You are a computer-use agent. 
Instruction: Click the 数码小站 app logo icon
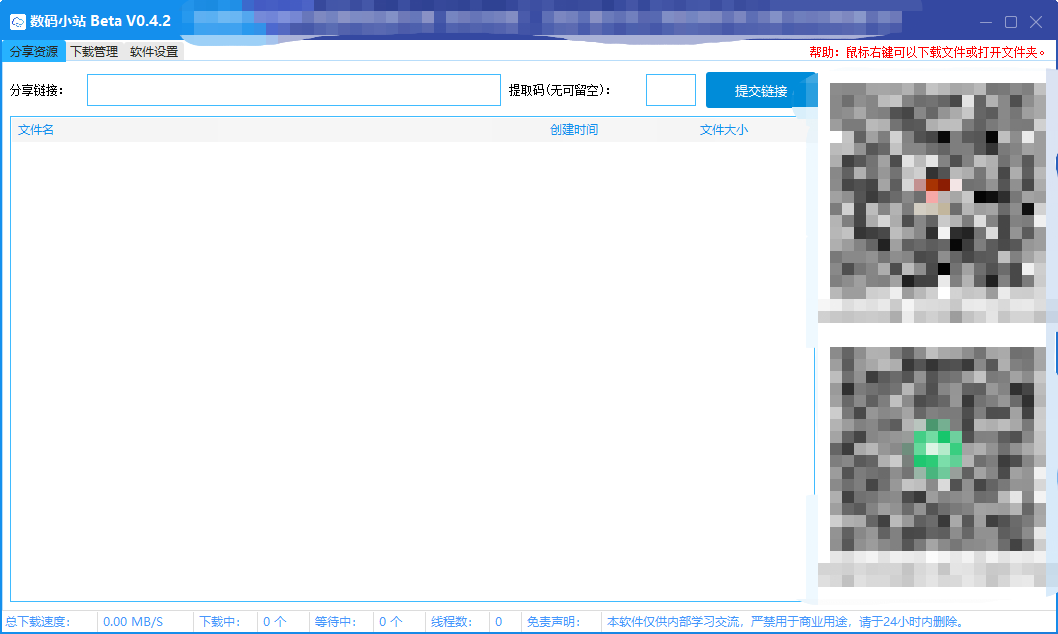click(17, 21)
